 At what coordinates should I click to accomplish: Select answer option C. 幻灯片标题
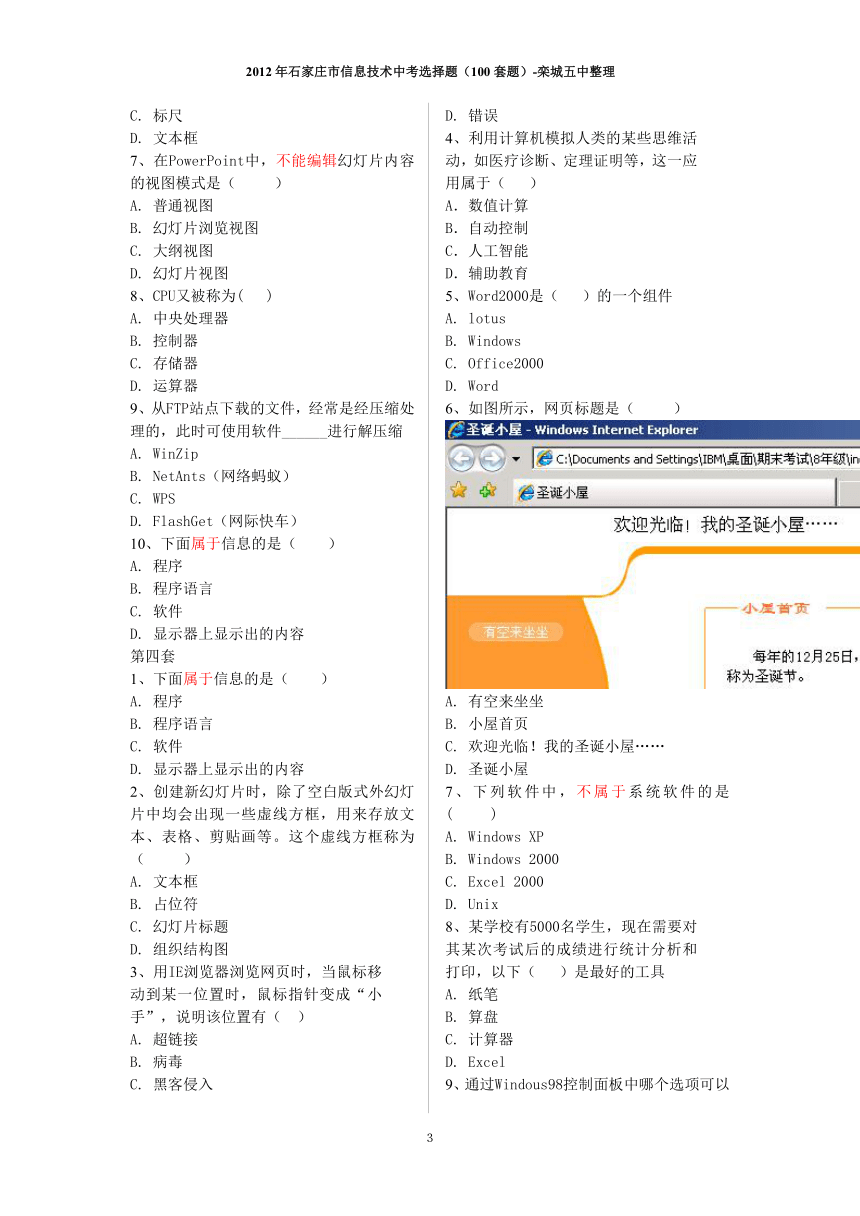179,926
